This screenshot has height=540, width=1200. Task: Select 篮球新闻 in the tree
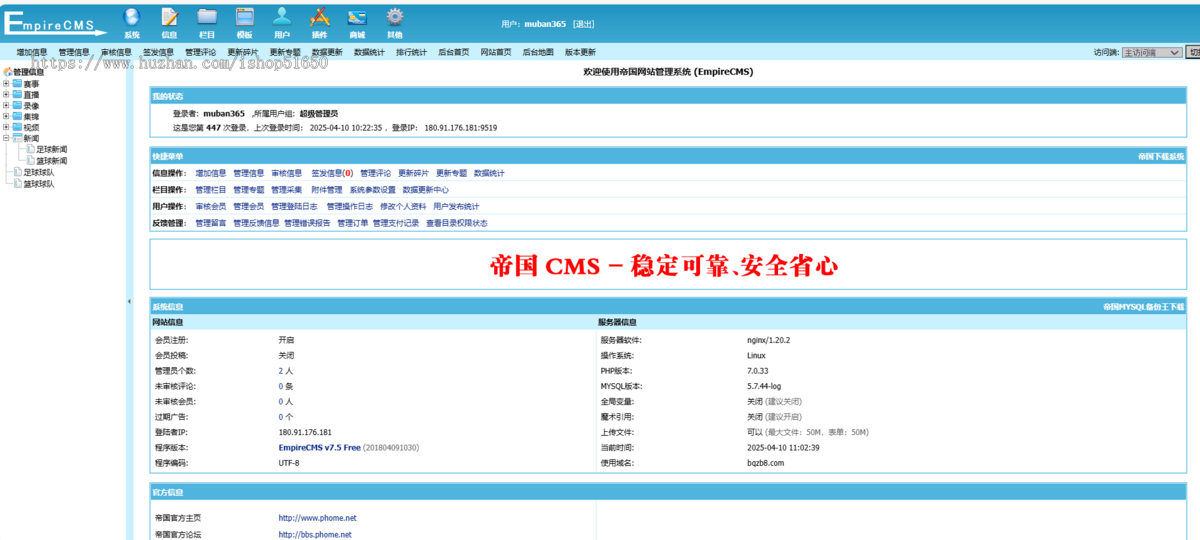pos(52,161)
